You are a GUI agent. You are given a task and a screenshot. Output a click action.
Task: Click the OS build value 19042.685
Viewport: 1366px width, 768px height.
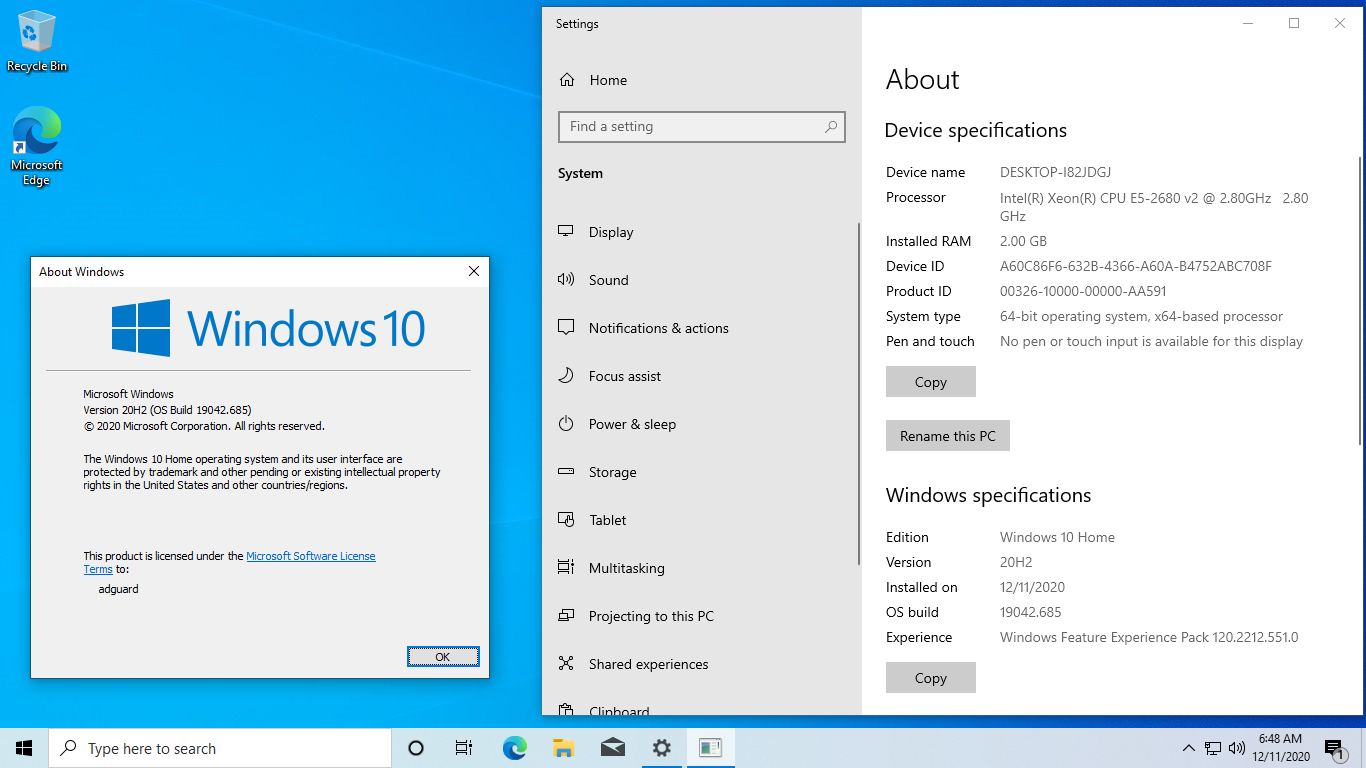tap(1031, 612)
